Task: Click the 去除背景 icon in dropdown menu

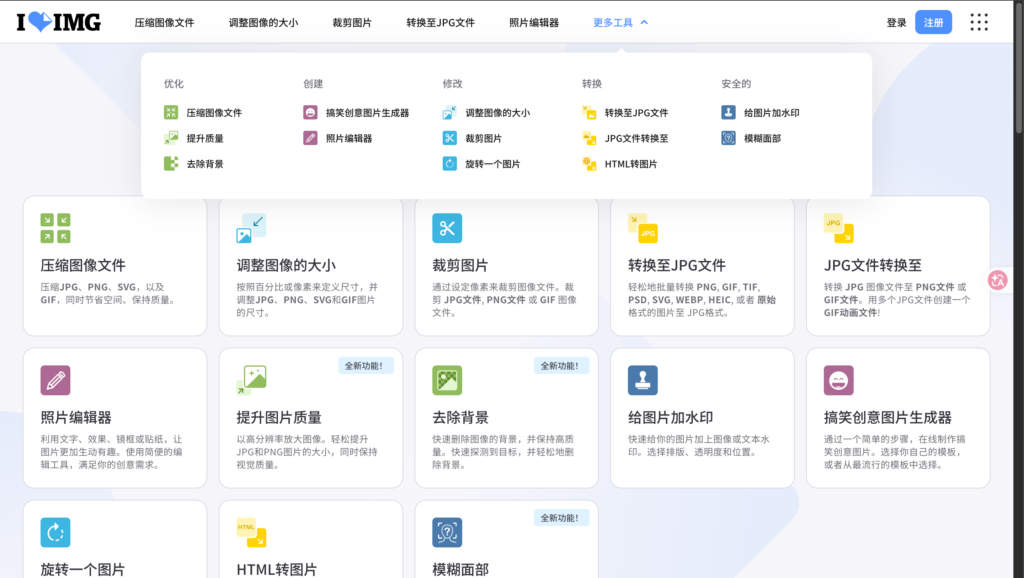Action: 170,163
